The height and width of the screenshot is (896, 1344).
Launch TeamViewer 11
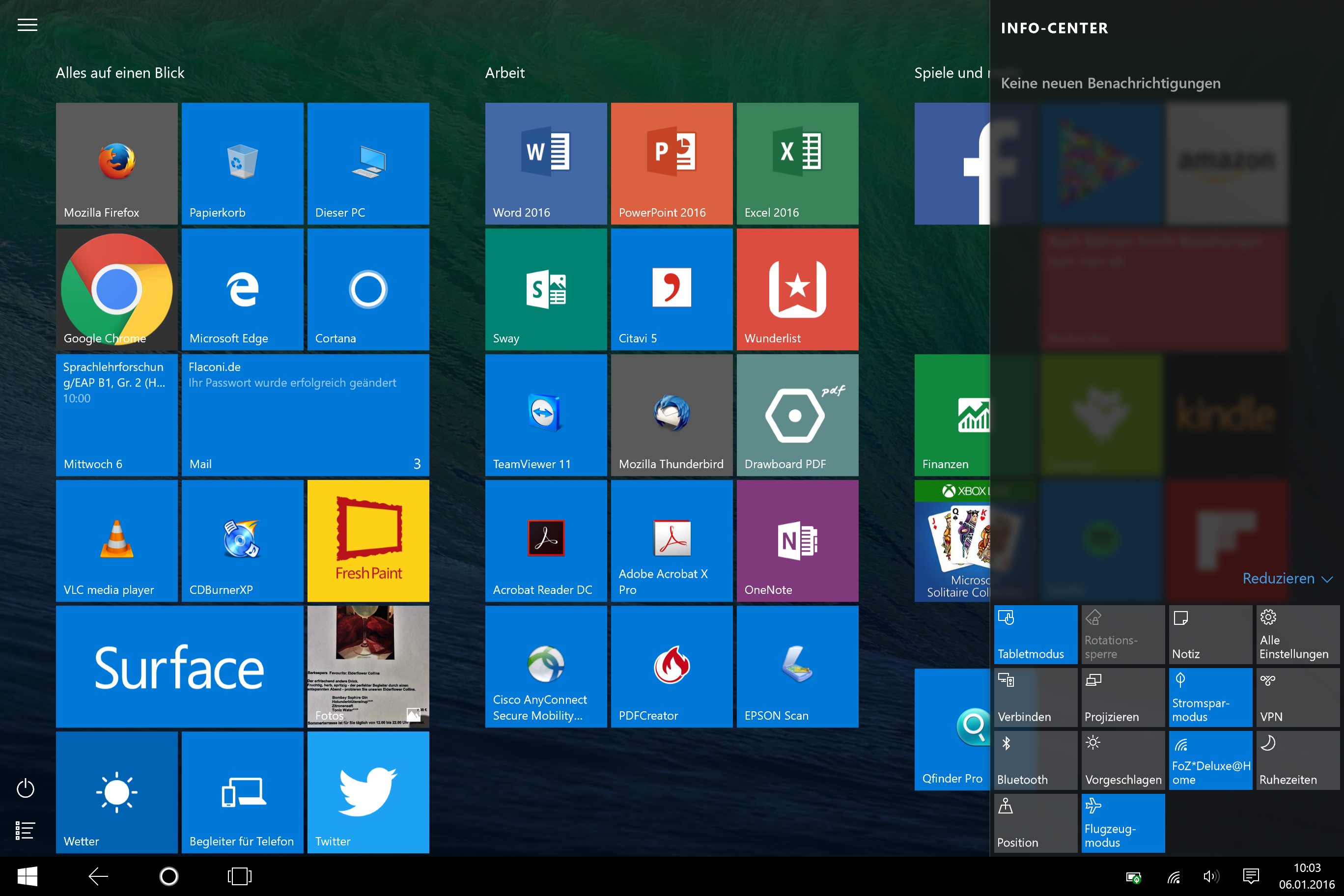pyautogui.click(x=546, y=415)
